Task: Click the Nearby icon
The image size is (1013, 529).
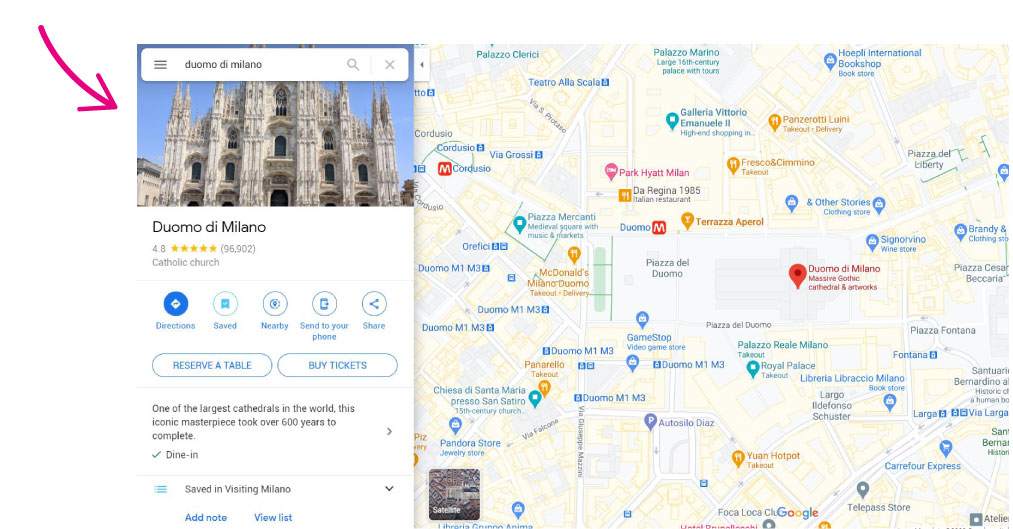Action: [275, 304]
